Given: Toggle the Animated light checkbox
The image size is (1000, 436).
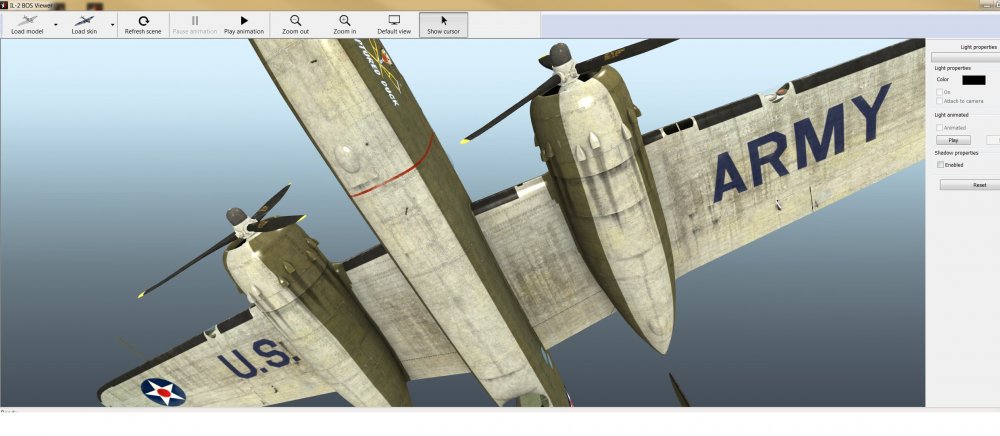Looking at the screenshot, I should pyautogui.click(x=940, y=127).
